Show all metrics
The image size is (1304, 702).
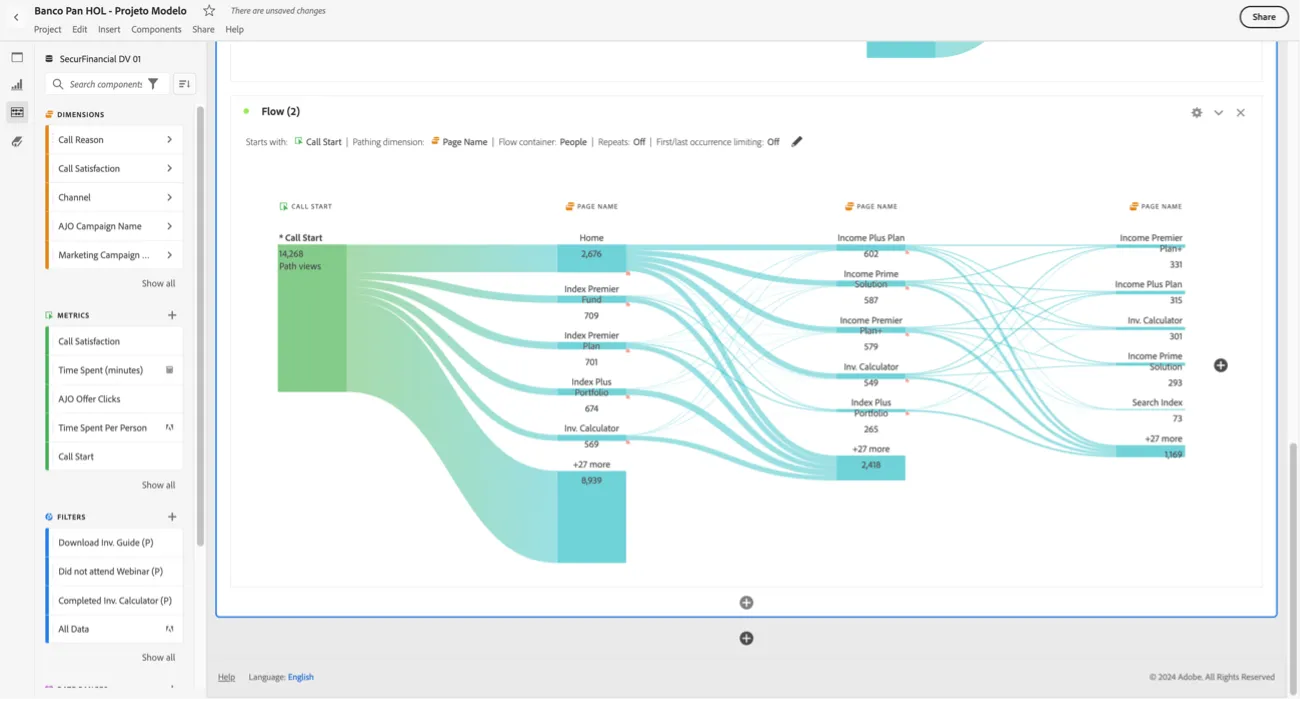point(158,485)
